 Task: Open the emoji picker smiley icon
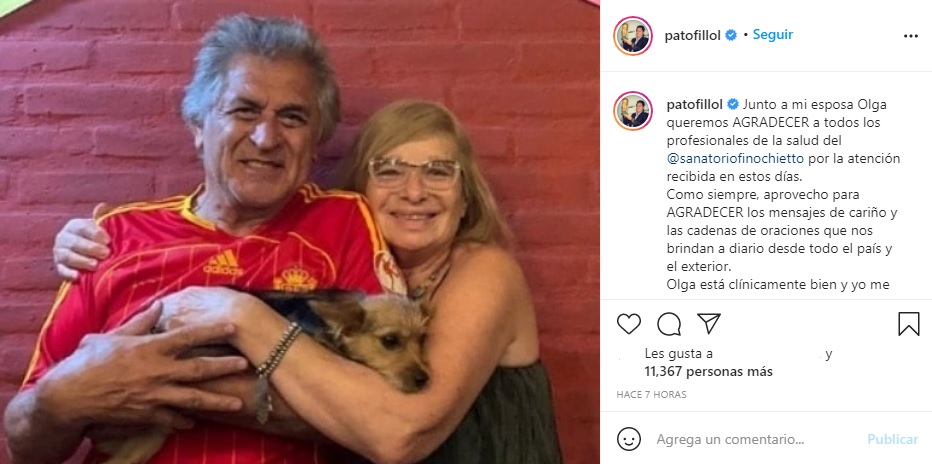tap(629, 439)
